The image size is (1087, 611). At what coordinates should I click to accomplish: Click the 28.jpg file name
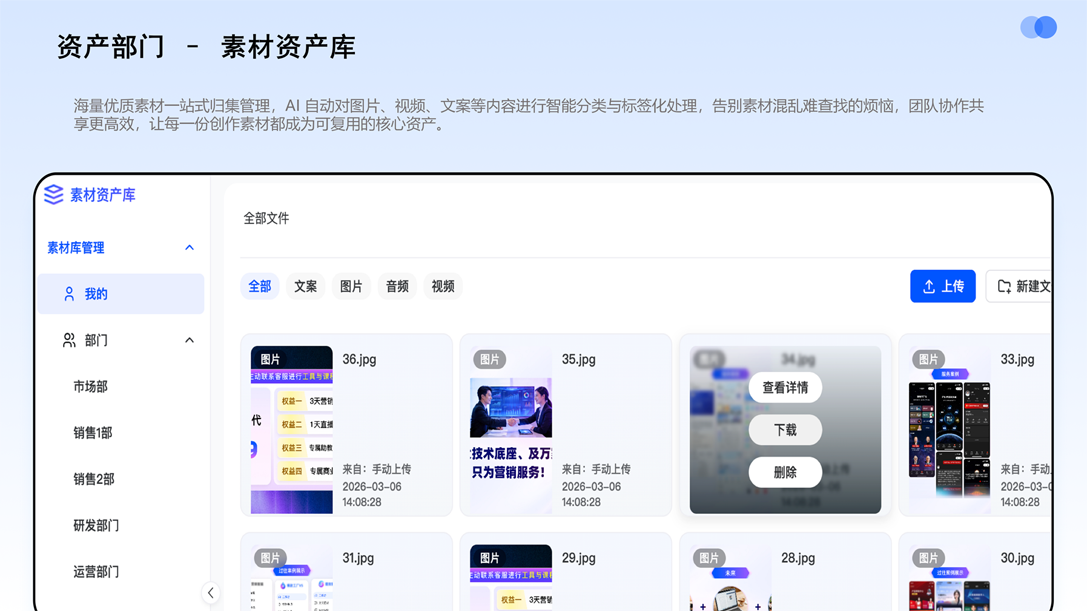[798, 558]
